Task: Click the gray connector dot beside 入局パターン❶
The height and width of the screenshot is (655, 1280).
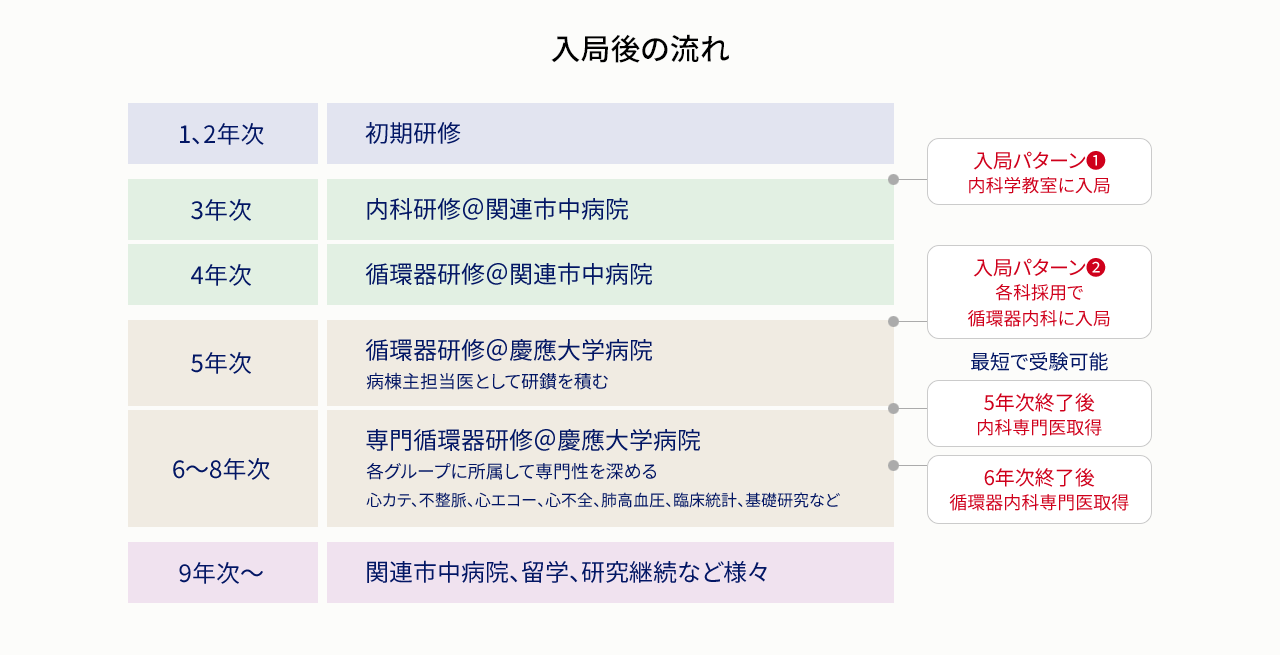Action: point(893,180)
